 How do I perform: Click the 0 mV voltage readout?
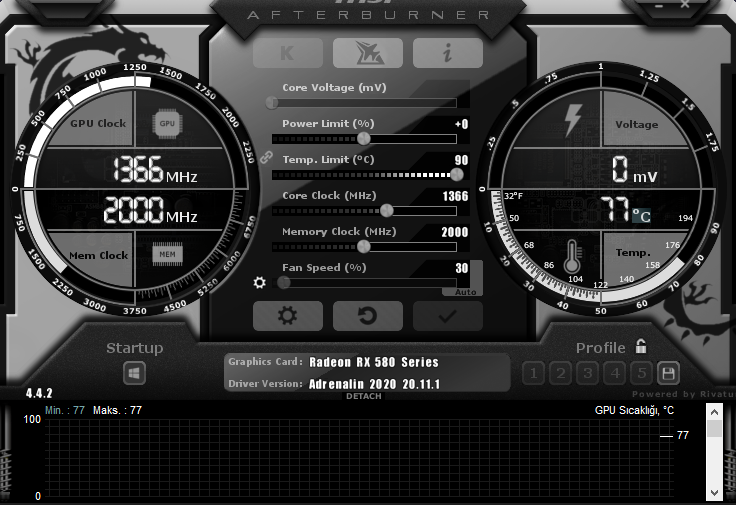pos(634,169)
